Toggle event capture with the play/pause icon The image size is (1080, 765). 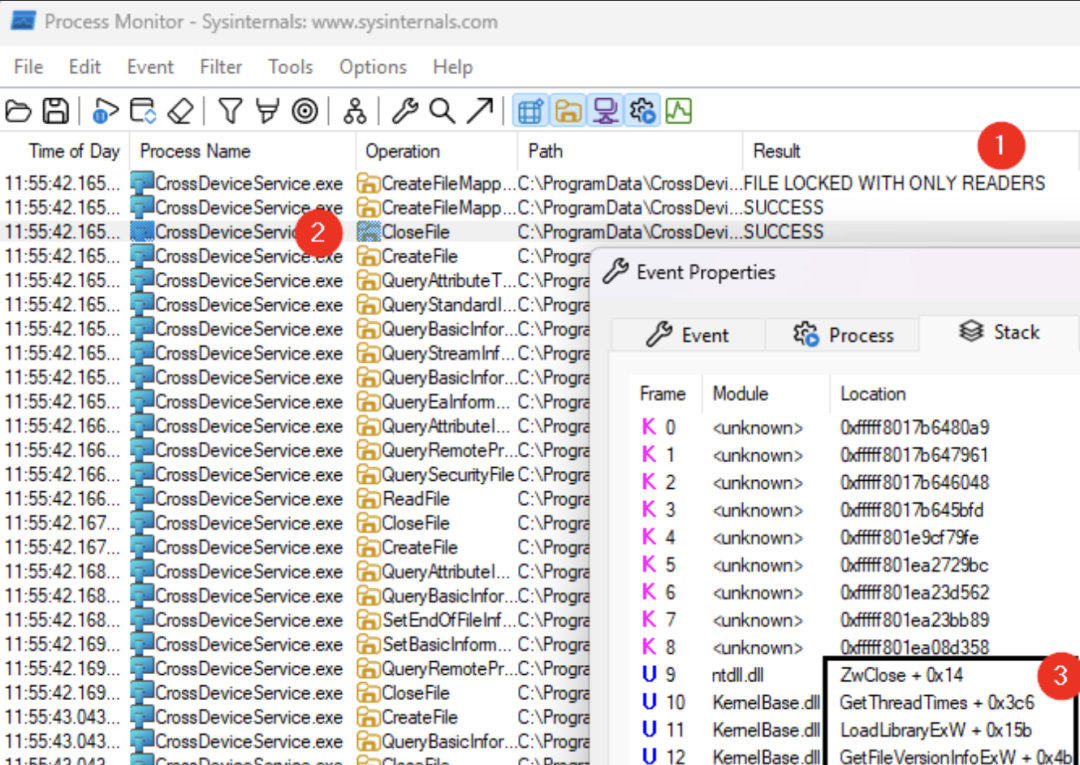tap(105, 110)
